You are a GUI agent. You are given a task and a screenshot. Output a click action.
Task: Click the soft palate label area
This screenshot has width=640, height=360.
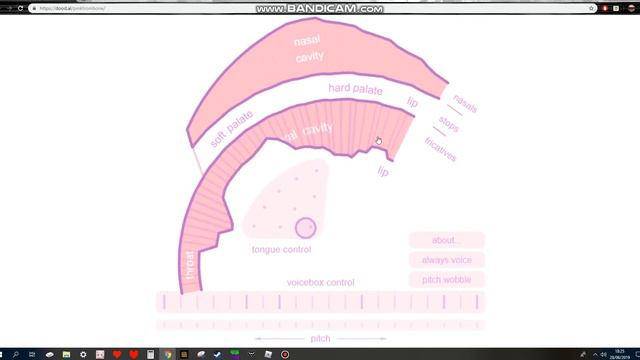click(x=231, y=128)
